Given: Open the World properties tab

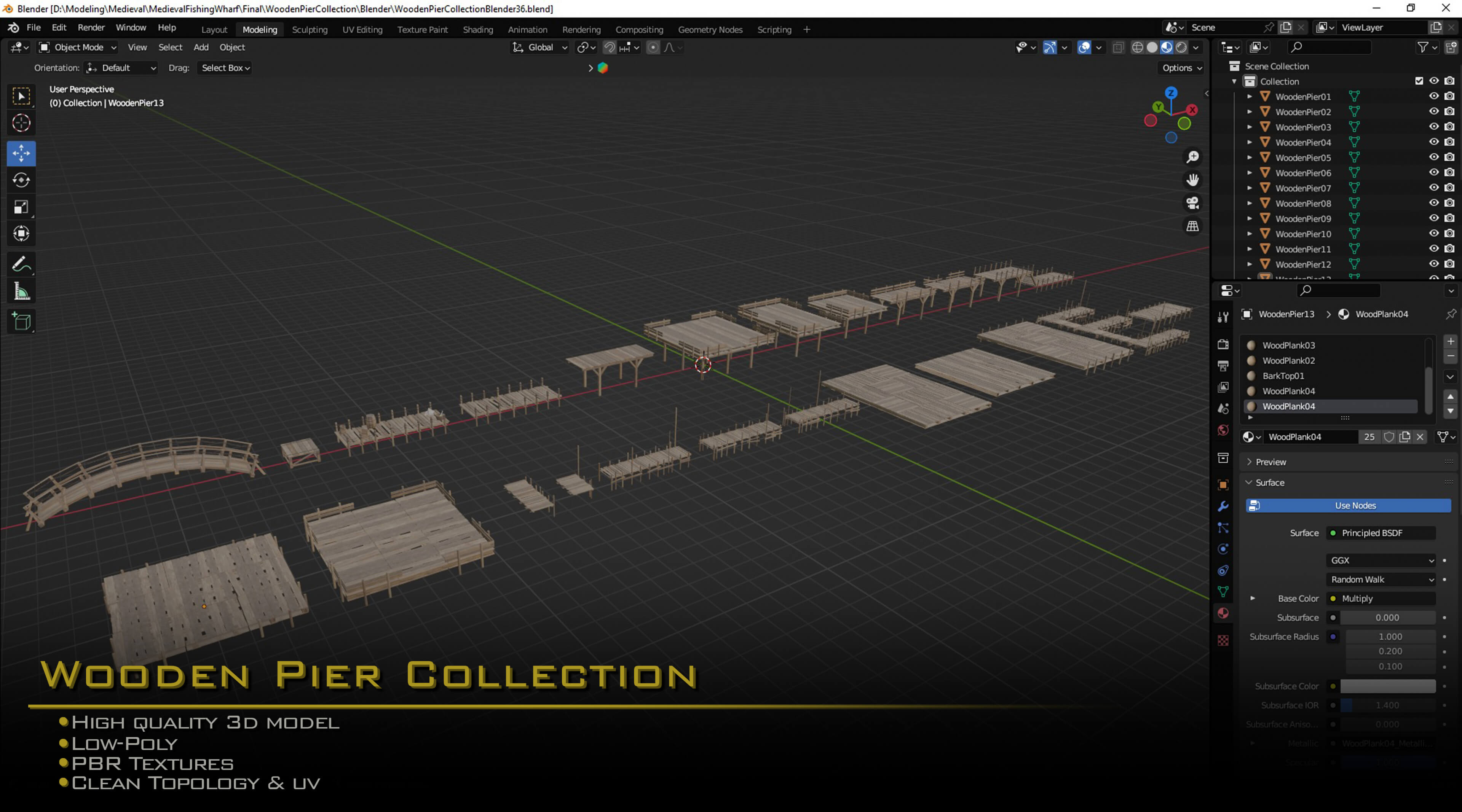Looking at the screenshot, I should pos(1223,430).
